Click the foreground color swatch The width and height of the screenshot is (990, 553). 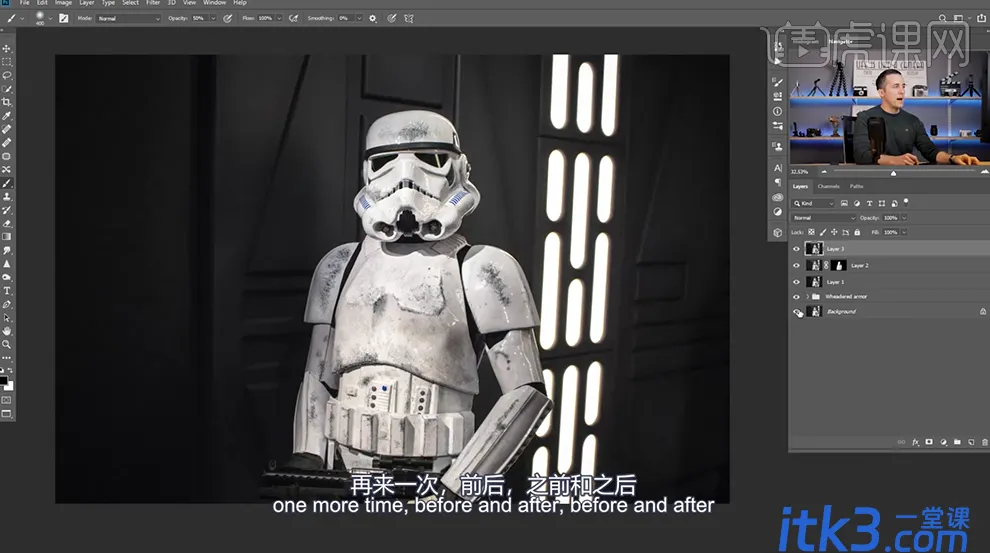pyautogui.click(x=3, y=381)
